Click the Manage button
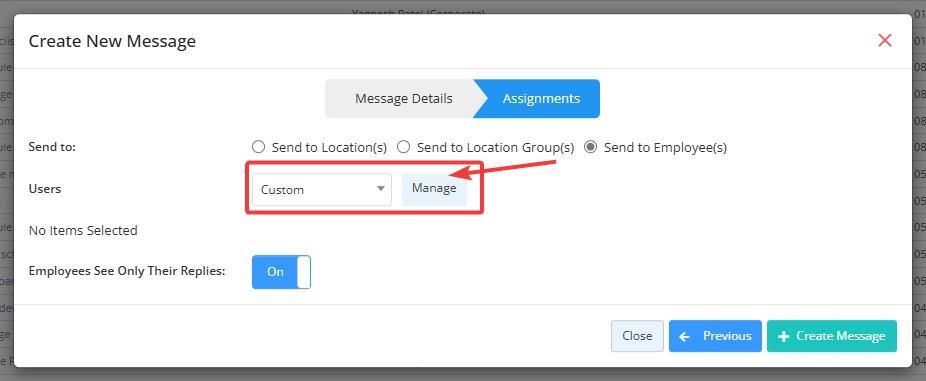This screenshot has width=926, height=381. pos(434,188)
